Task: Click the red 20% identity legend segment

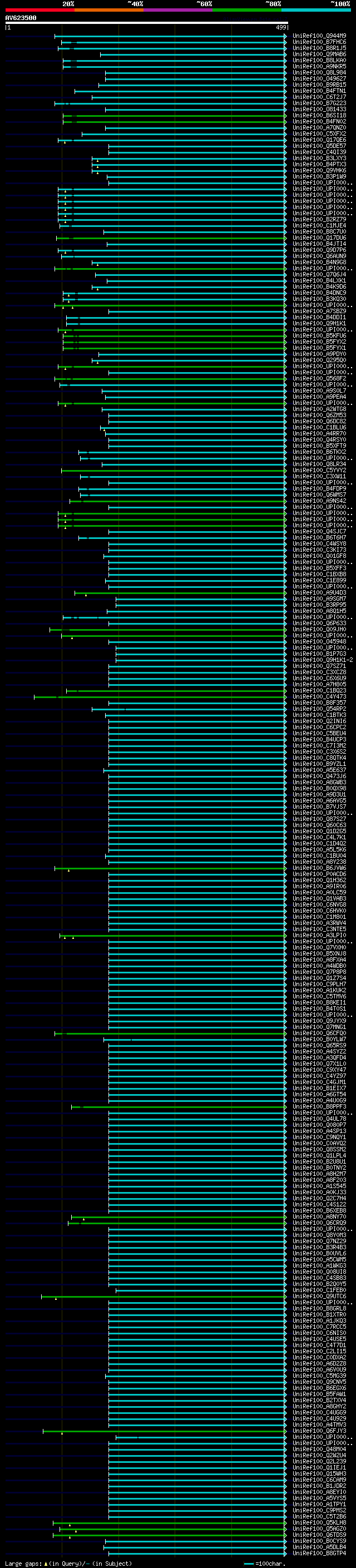Action: click(x=39, y=11)
